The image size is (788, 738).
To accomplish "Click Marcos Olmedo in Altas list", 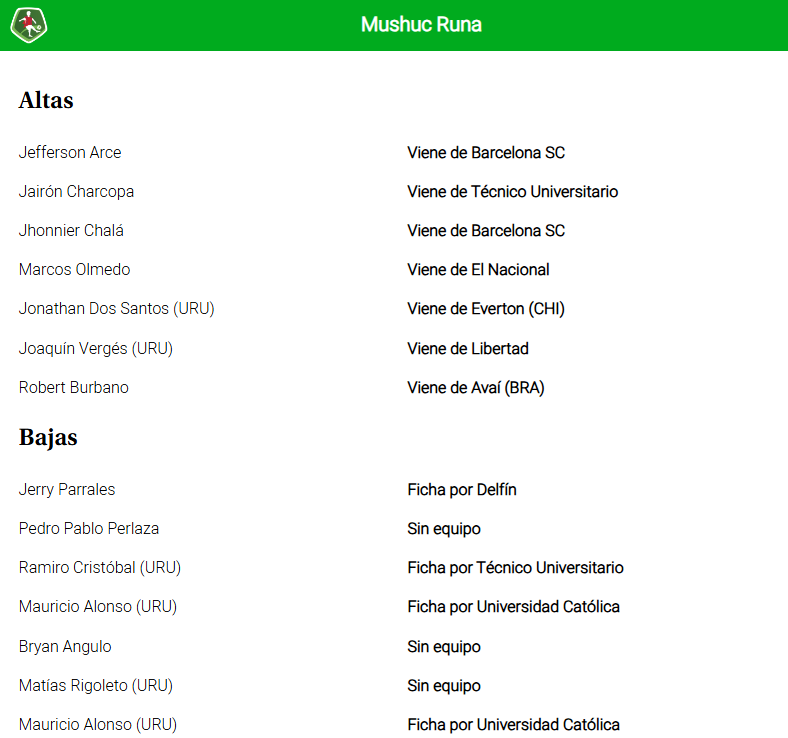I will point(74,269).
